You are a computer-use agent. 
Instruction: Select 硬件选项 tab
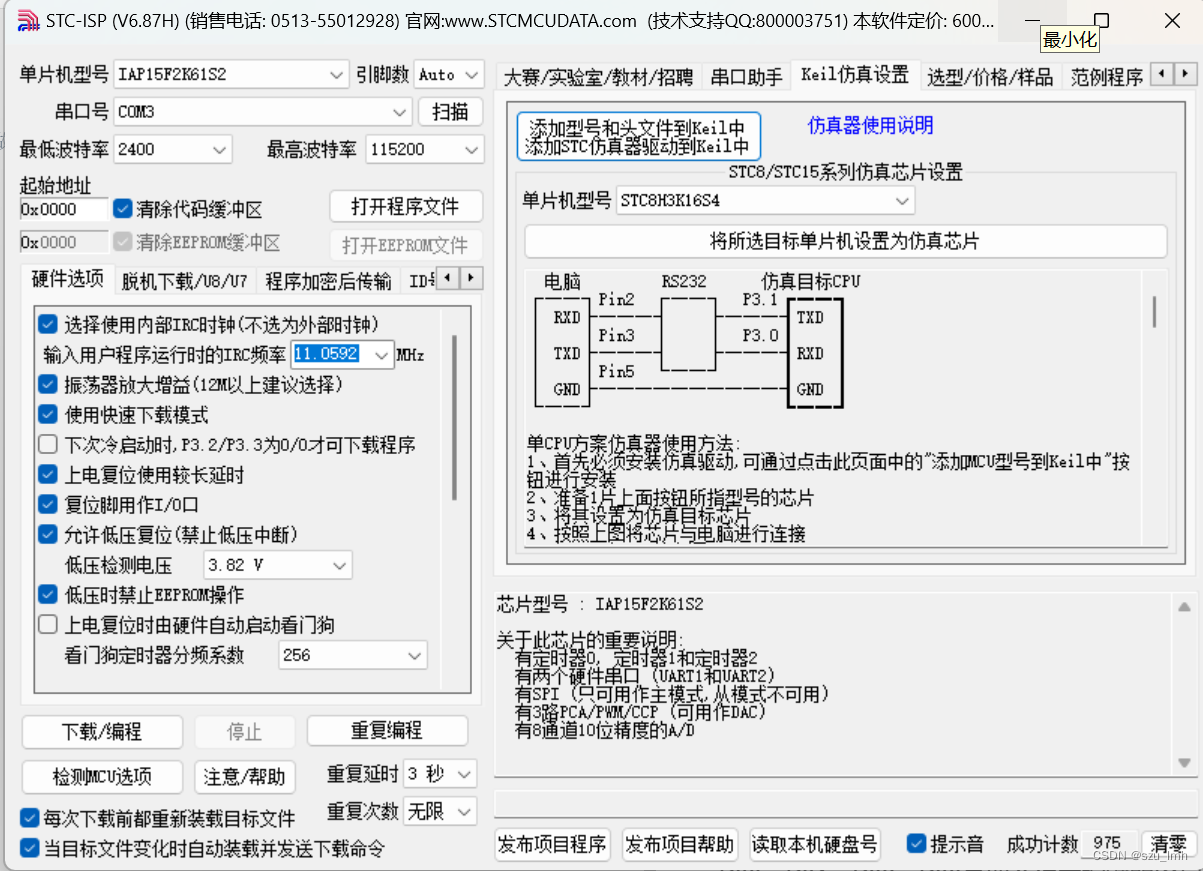pos(68,279)
